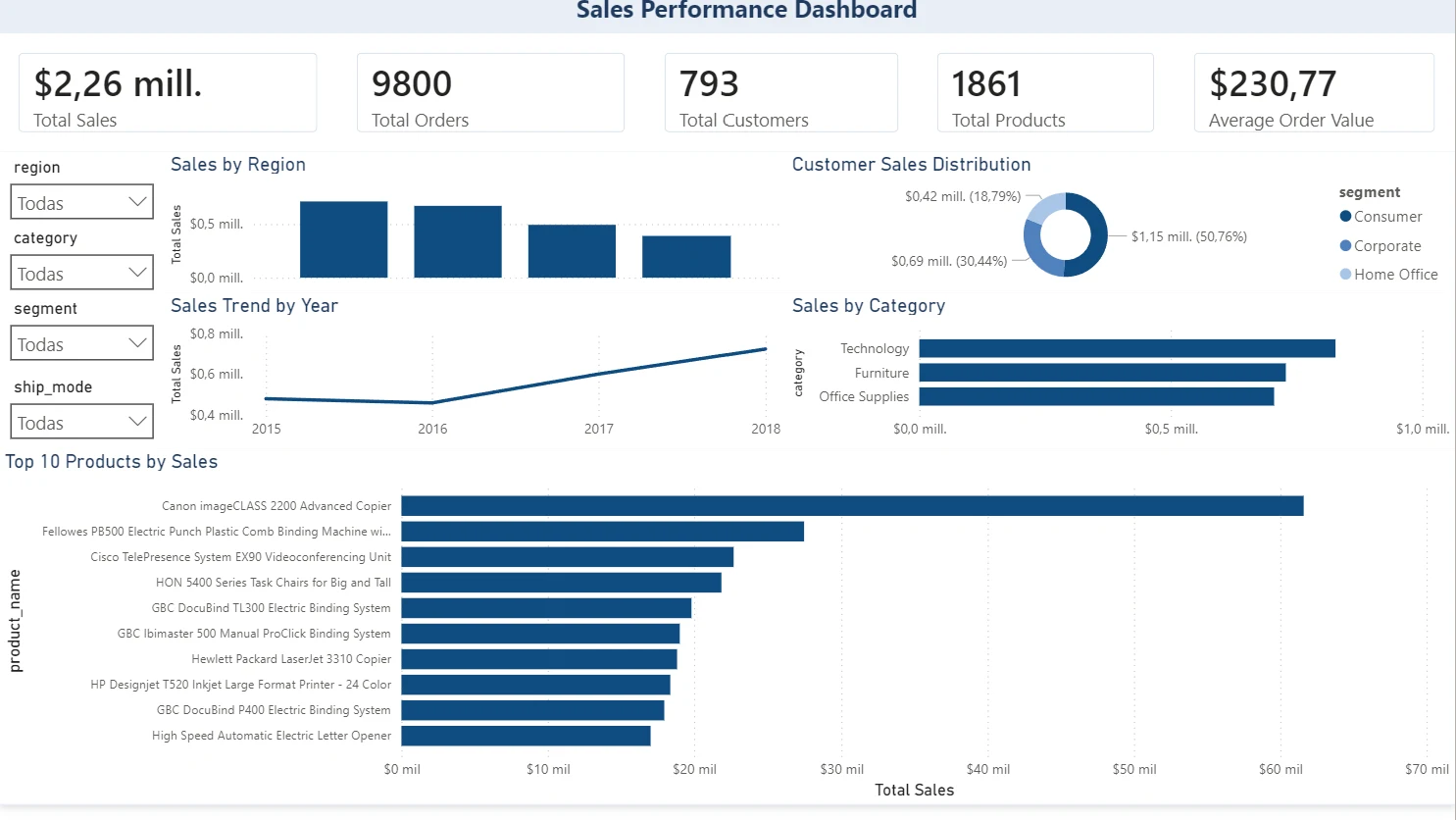Click the Sales by Category chart title

(869, 306)
